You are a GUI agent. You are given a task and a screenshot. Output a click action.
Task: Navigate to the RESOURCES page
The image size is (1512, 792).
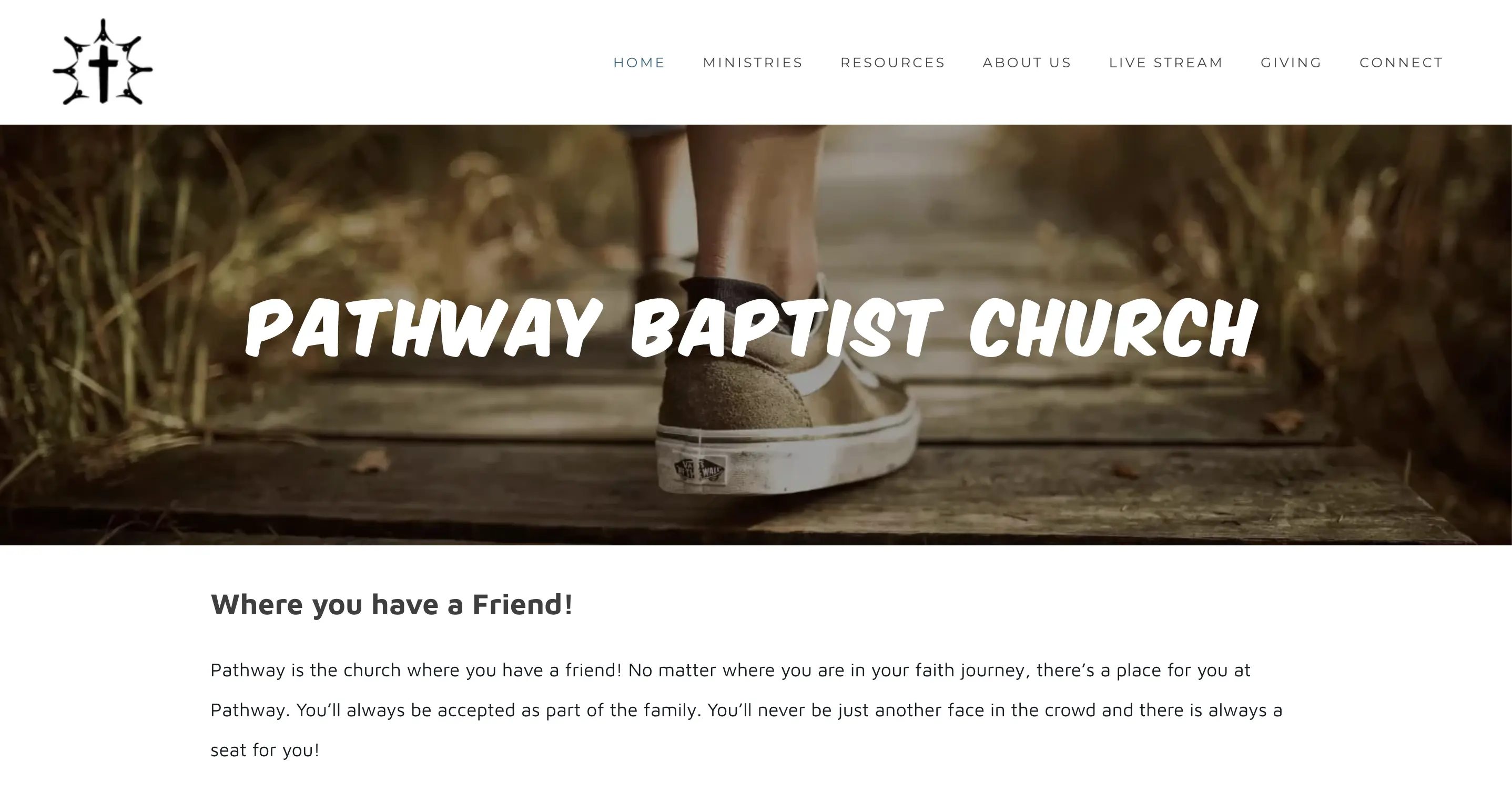coord(893,62)
